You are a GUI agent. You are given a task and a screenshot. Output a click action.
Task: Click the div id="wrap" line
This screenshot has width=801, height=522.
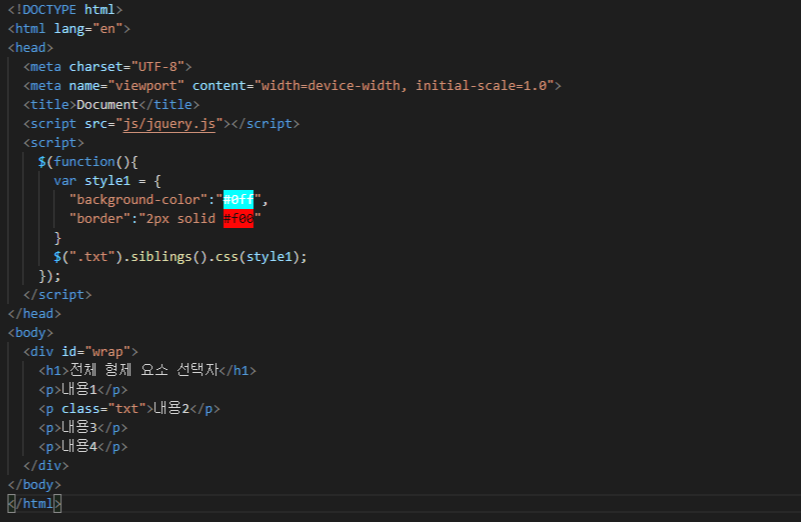click(x=81, y=351)
